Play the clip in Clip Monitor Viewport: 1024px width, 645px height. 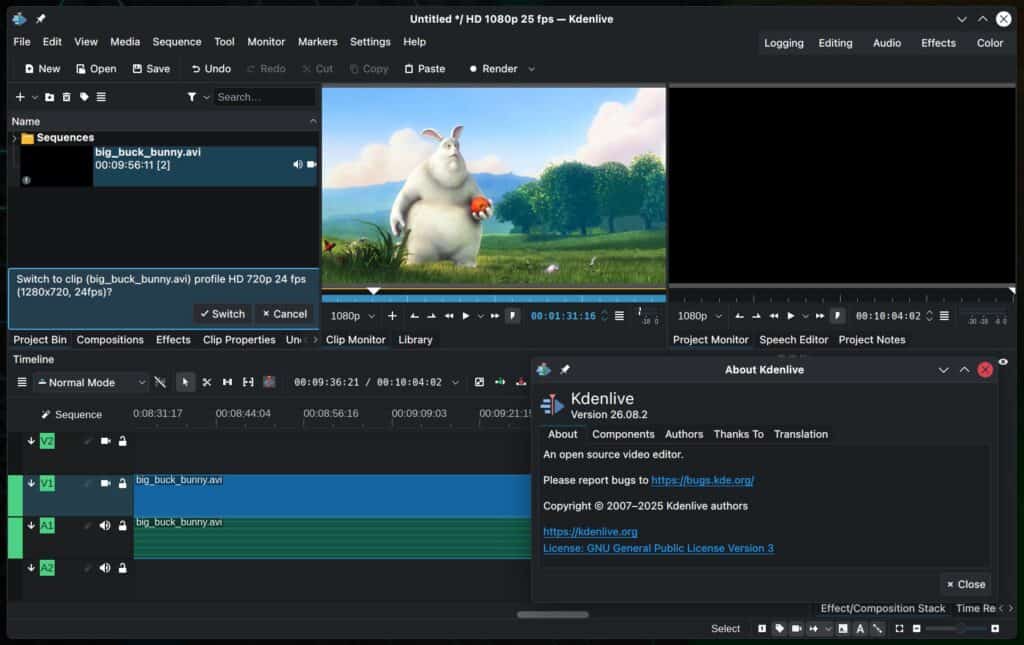click(x=466, y=316)
